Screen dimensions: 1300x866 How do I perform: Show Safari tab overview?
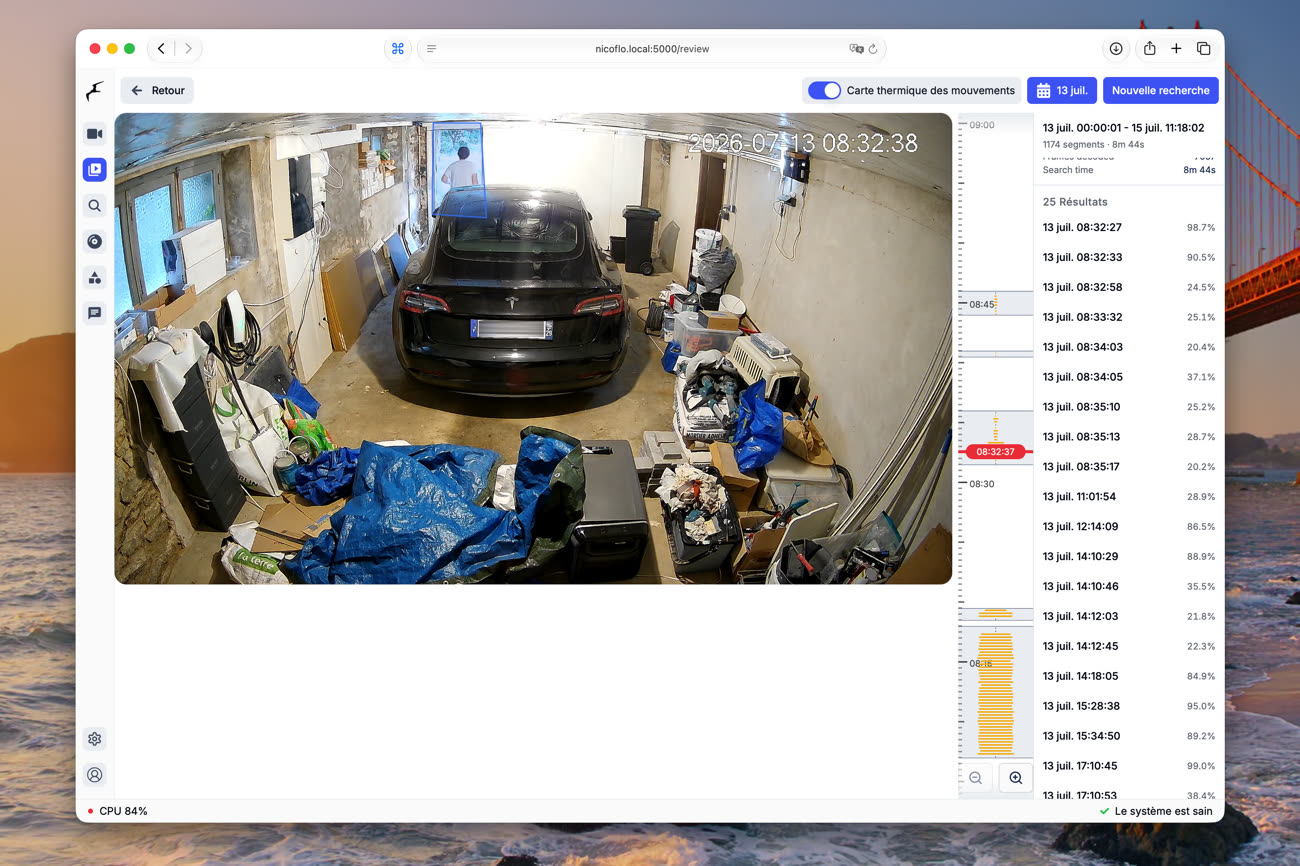pyautogui.click(x=1203, y=48)
